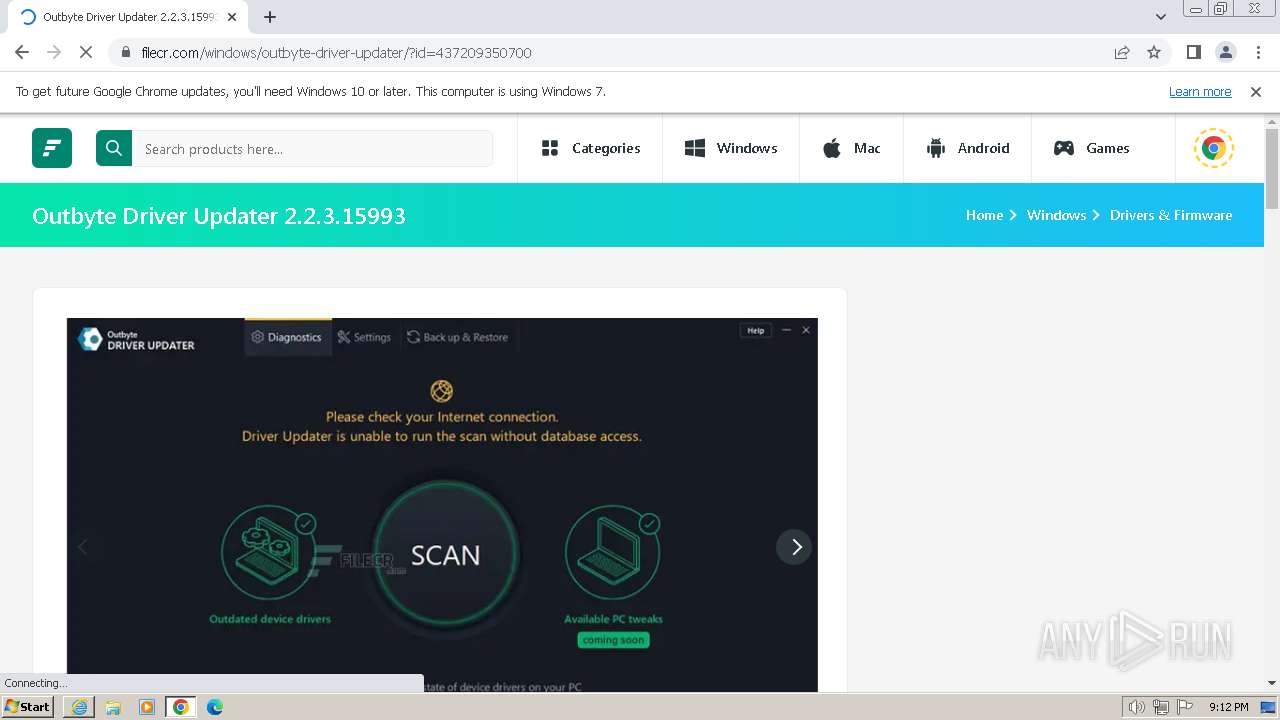The height and width of the screenshot is (720, 1280).
Task: Open the Mac menu item
Action: click(x=852, y=148)
